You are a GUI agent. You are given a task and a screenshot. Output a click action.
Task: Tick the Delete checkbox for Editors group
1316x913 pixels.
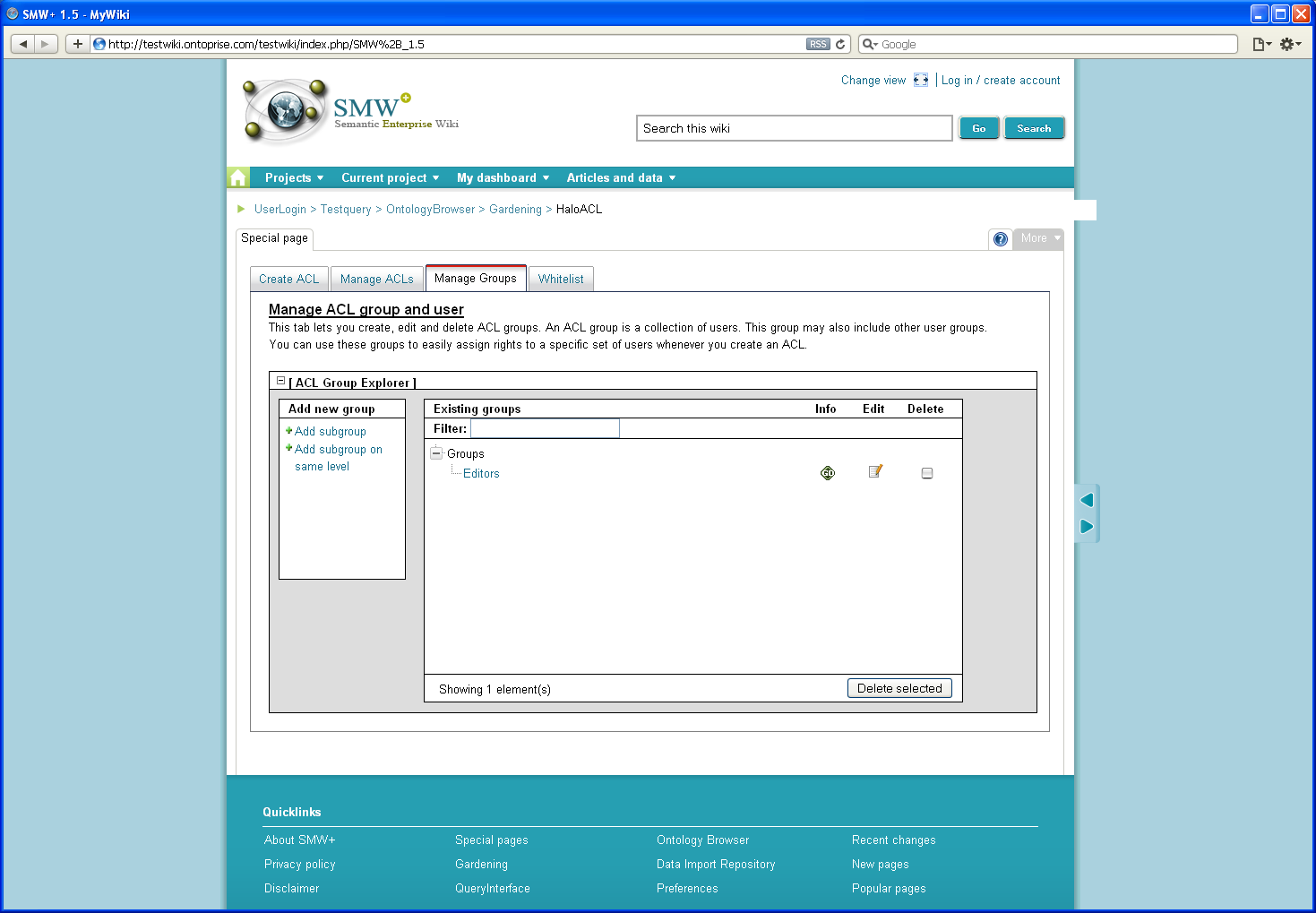927,473
